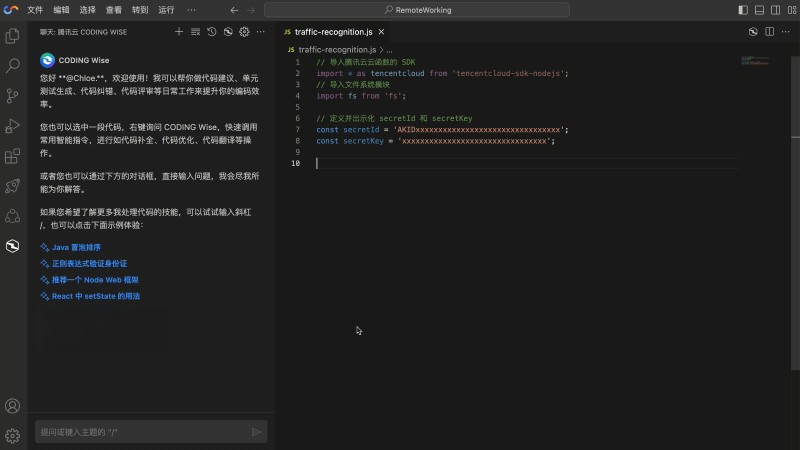Select the CODING Wise chat icon in activity bar

[x=13, y=246]
